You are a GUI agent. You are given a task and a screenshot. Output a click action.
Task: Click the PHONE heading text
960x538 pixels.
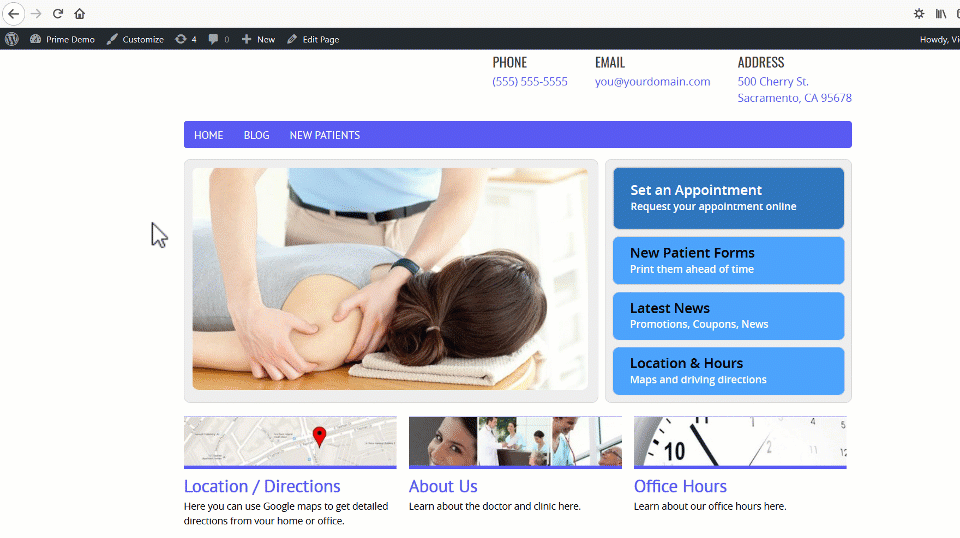[x=509, y=62]
